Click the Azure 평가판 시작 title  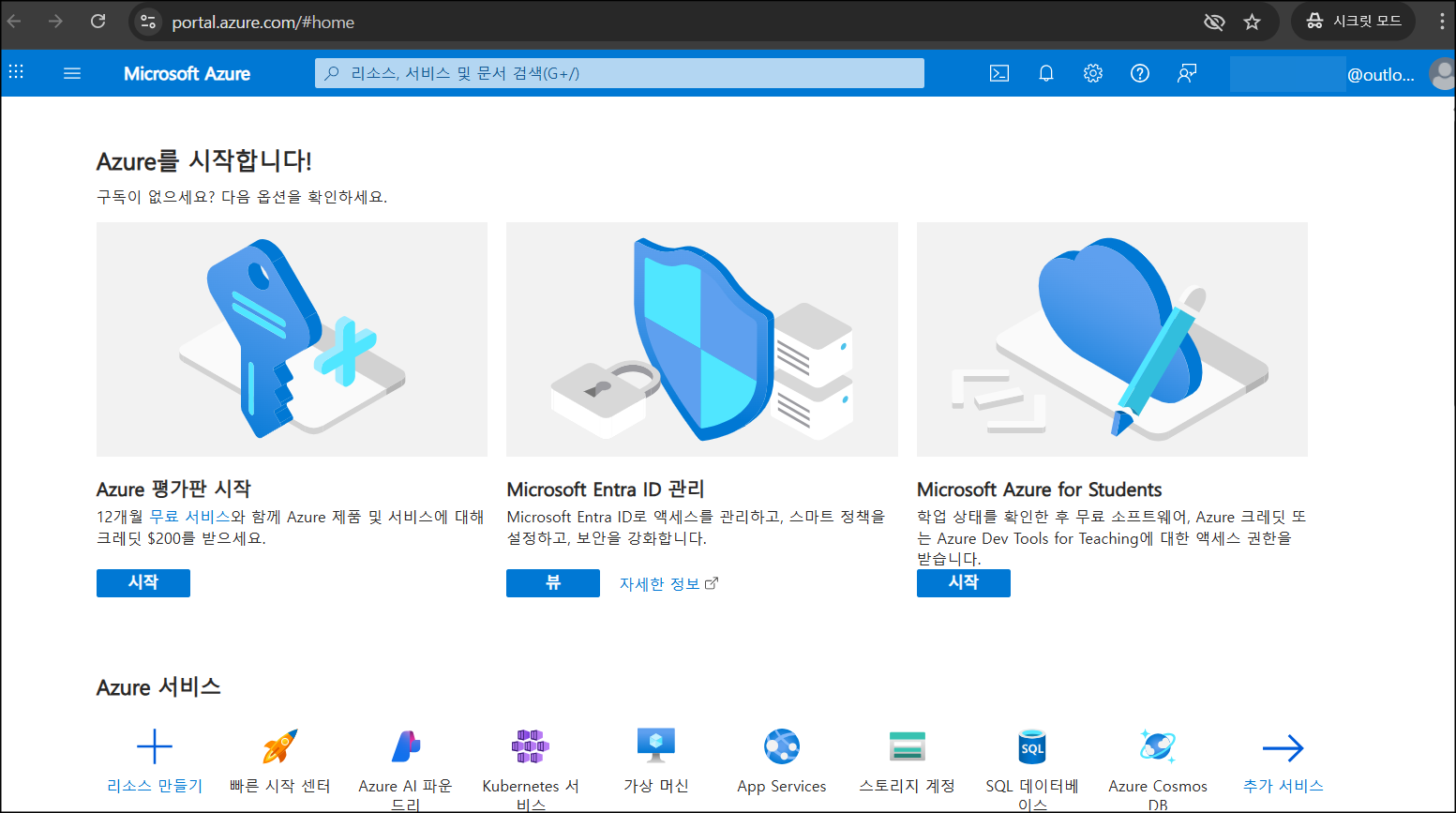click(x=174, y=489)
